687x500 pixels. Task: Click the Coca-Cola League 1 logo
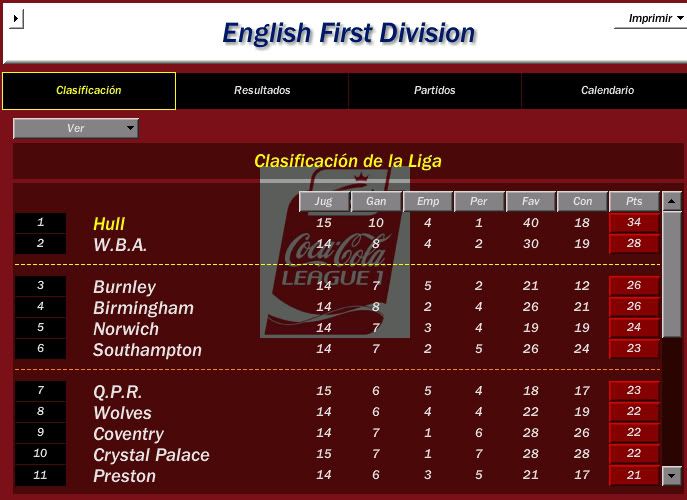[335, 253]
